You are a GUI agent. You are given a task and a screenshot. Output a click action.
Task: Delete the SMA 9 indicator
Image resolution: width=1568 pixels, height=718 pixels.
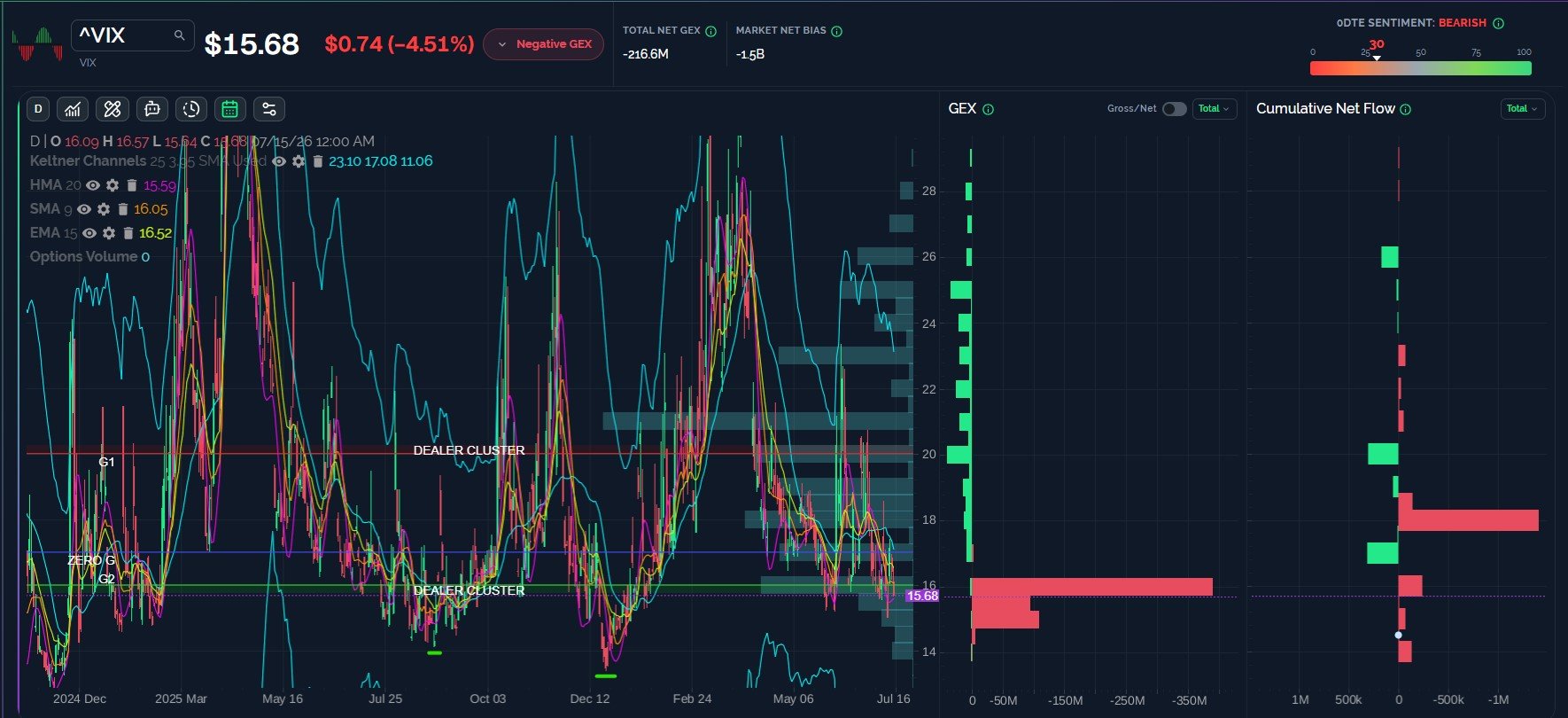[x=123, y=209]
